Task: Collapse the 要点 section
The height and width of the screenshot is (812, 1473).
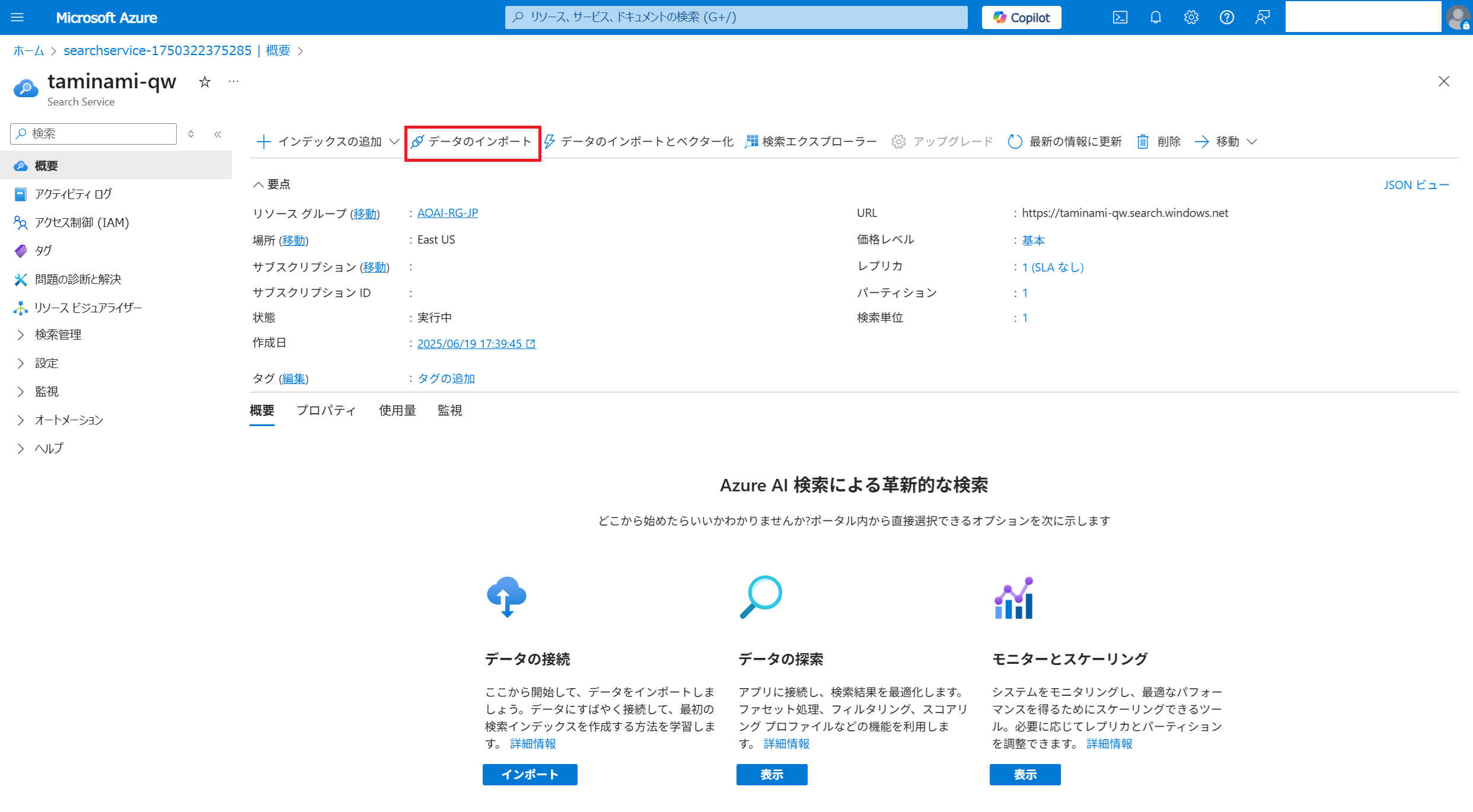Action: click(259, 184)
